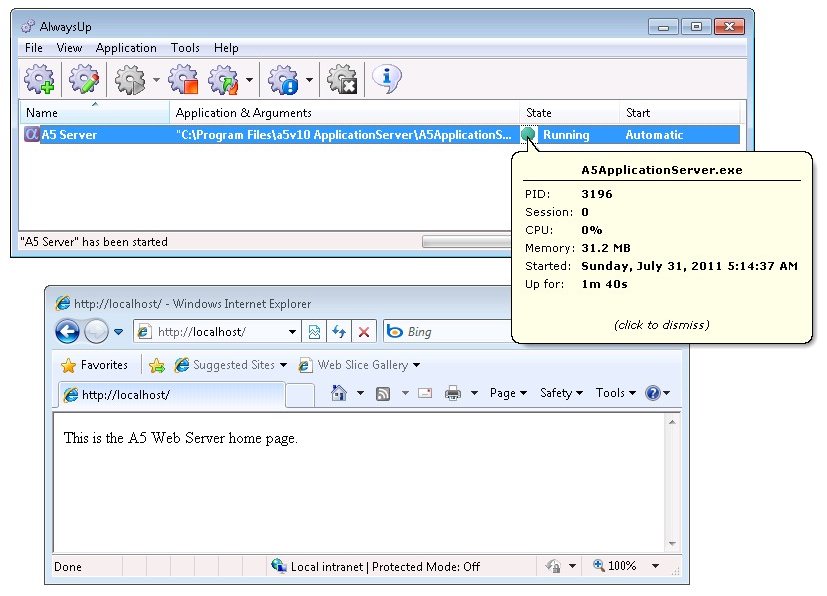This screenshot has width=827, height=596.
Task: Click the scroll down arrow in the IE page
Action: click(672, 544)
